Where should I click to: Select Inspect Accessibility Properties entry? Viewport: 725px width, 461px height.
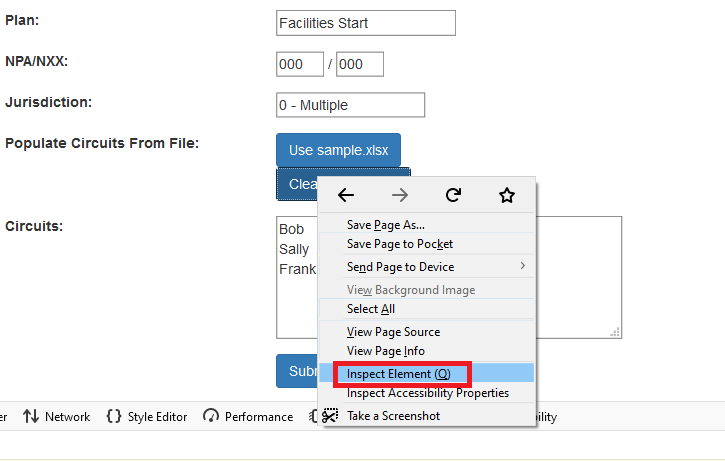point(426,393)
